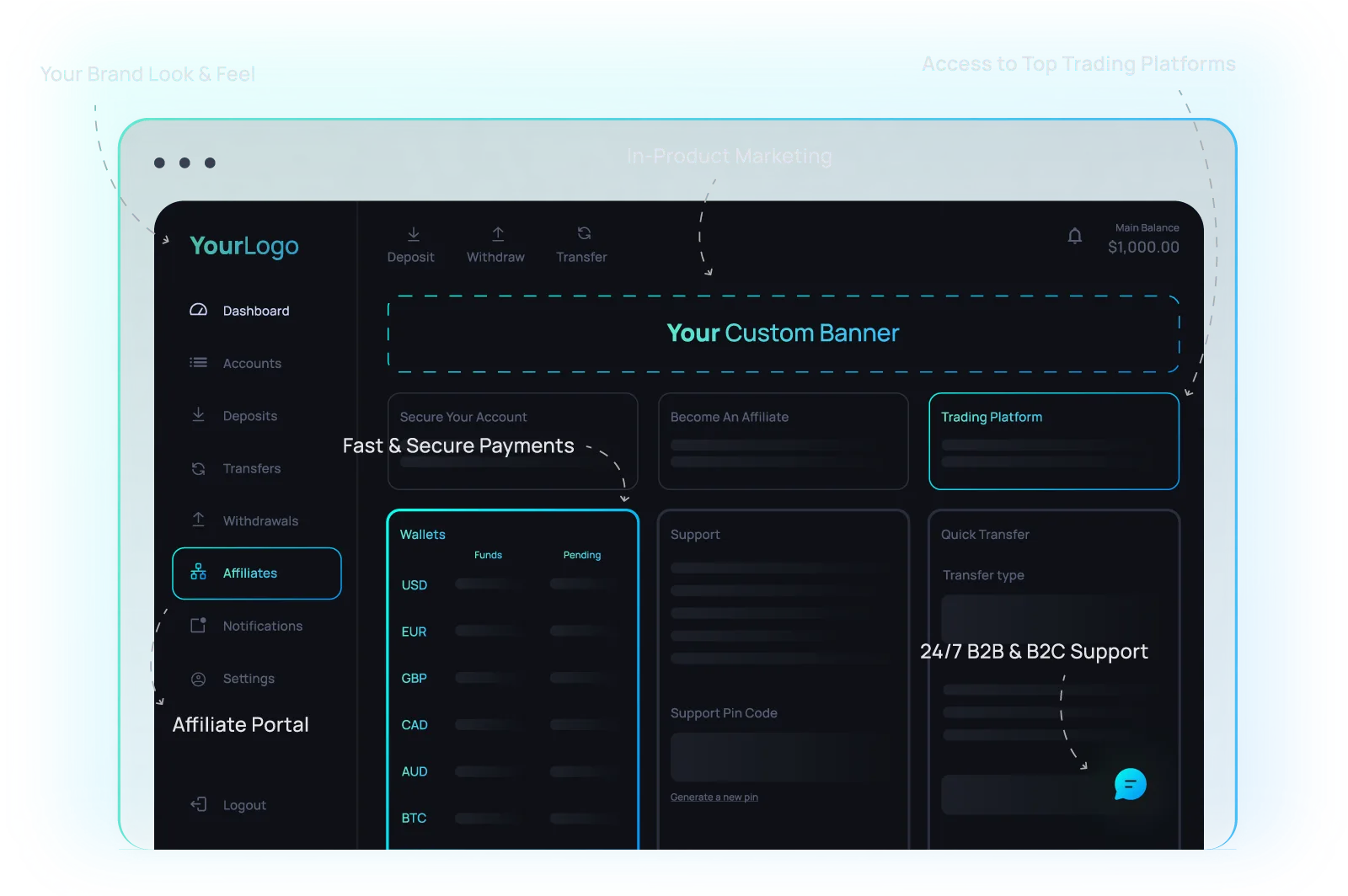The height and width of the screenshot is (896, 1348).
Task: Click the Withdraw upload icon in toolbar
Action: point(498,233)
